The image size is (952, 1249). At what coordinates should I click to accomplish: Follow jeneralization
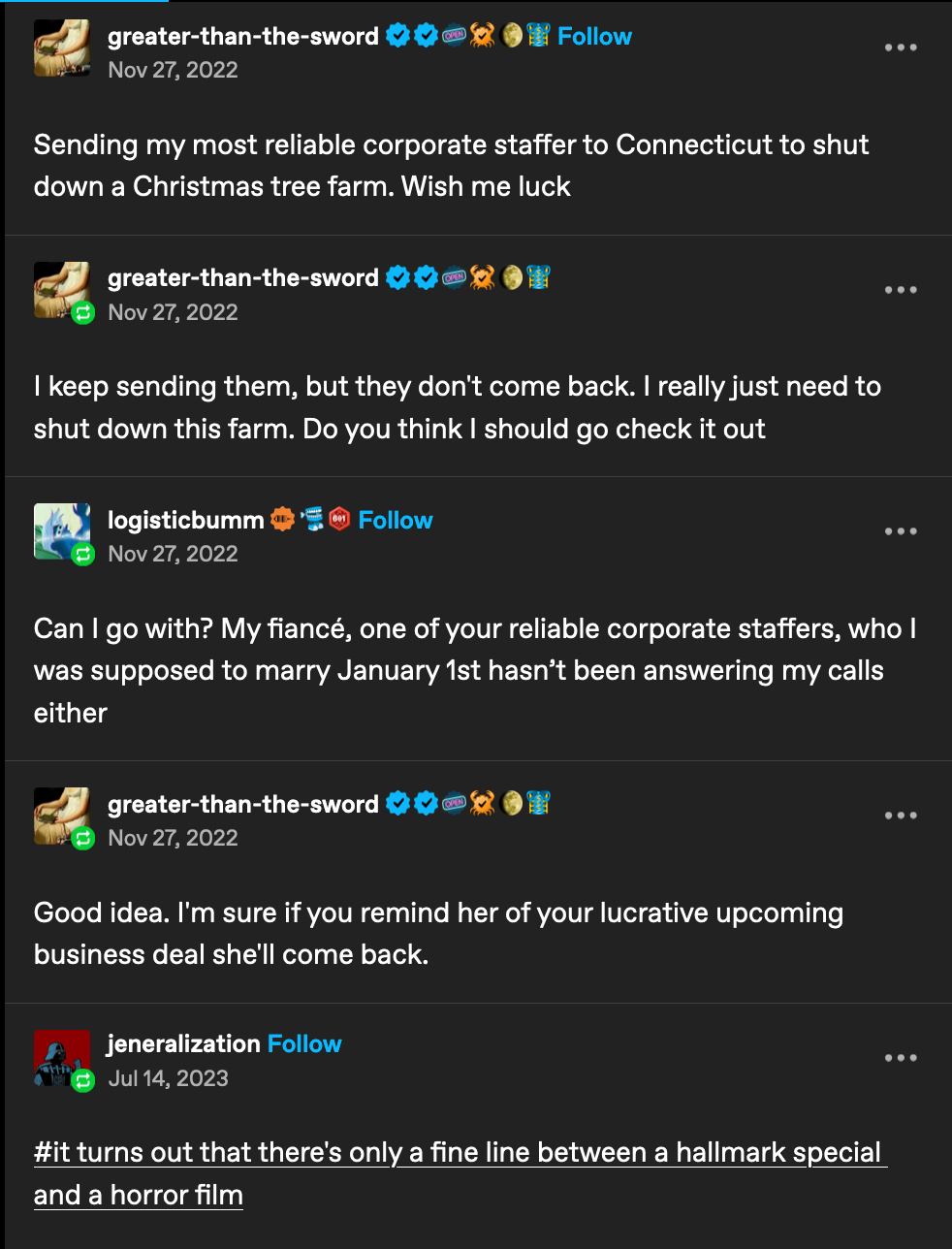[x=304, y=1044]
